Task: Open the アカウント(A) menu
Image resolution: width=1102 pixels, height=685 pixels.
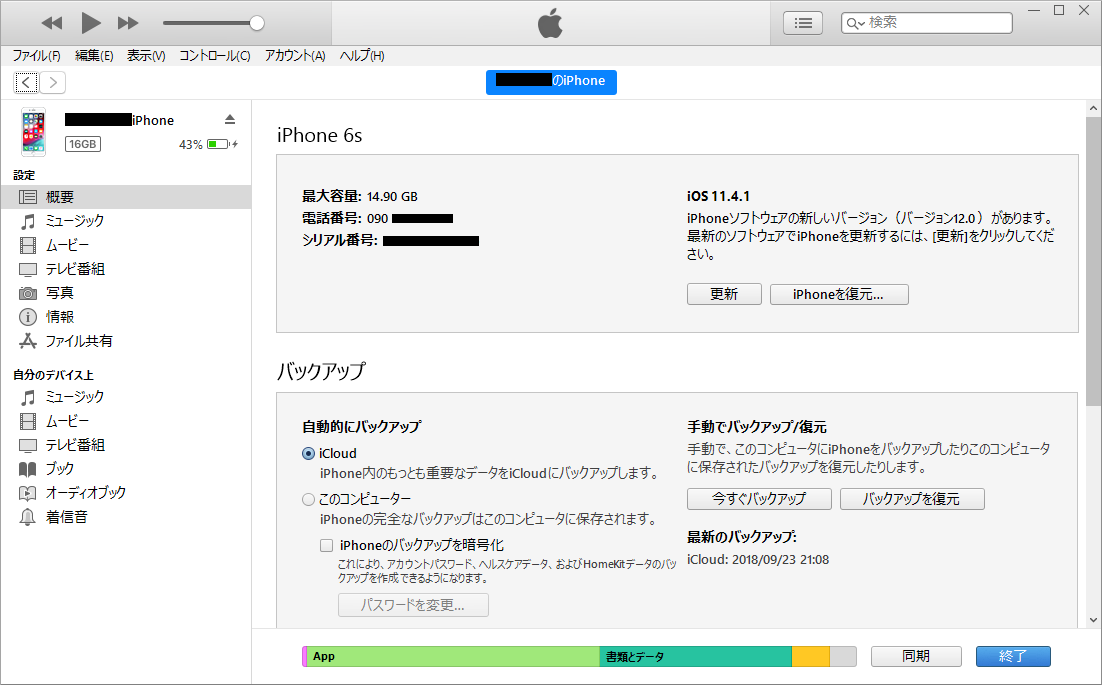Action: [295, 56]
